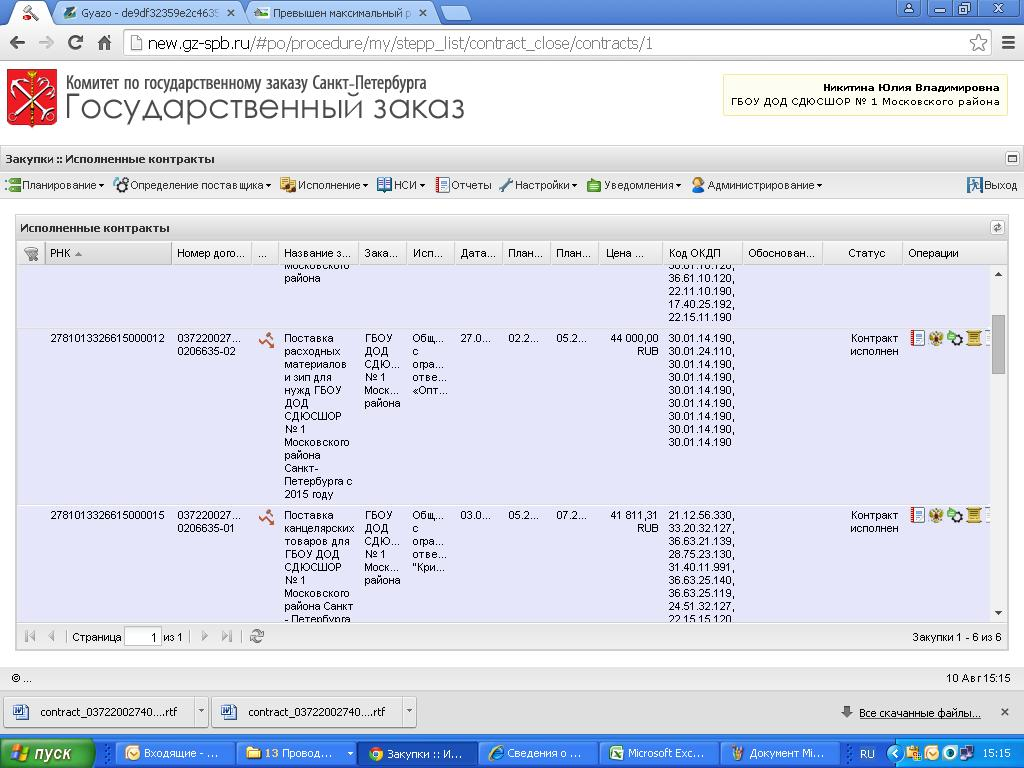
Task: Go to first page of grid
Action: (x=29, y=636)
